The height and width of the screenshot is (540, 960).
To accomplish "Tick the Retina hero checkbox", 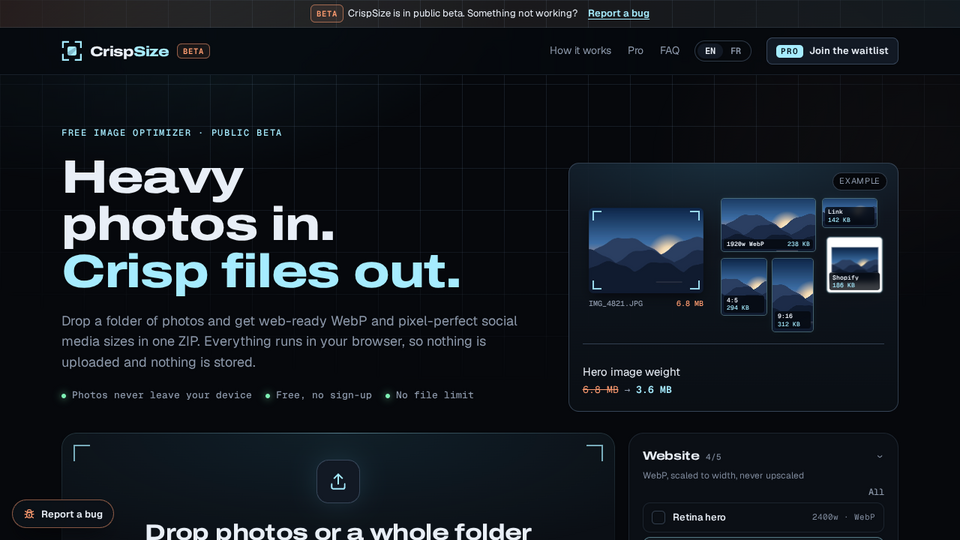I will pos(658,517).
